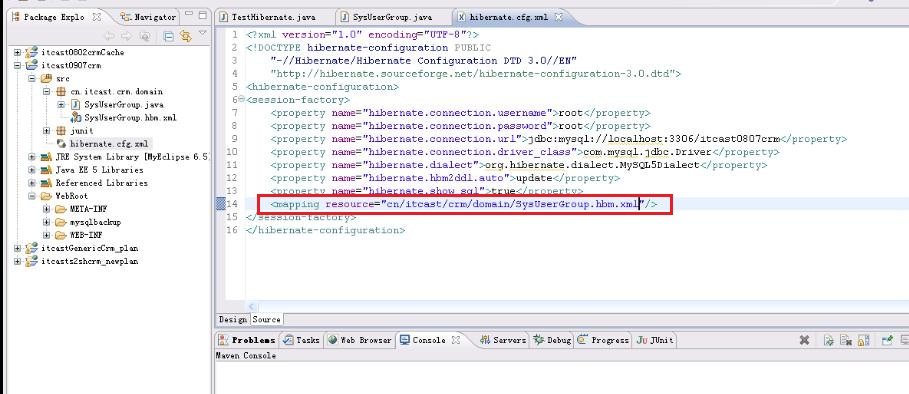Toggle Link with Editor in Package Explorer
This screenshot has width=909, height=394.
(186, 36)
